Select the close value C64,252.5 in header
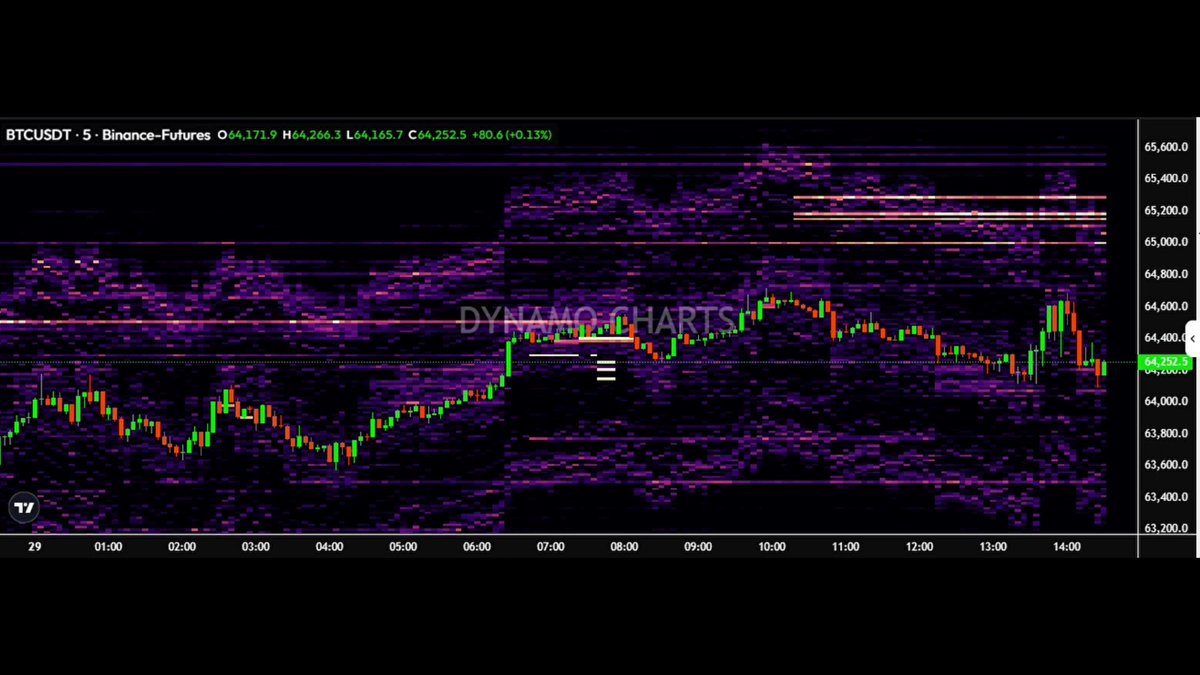 [437, 135]
